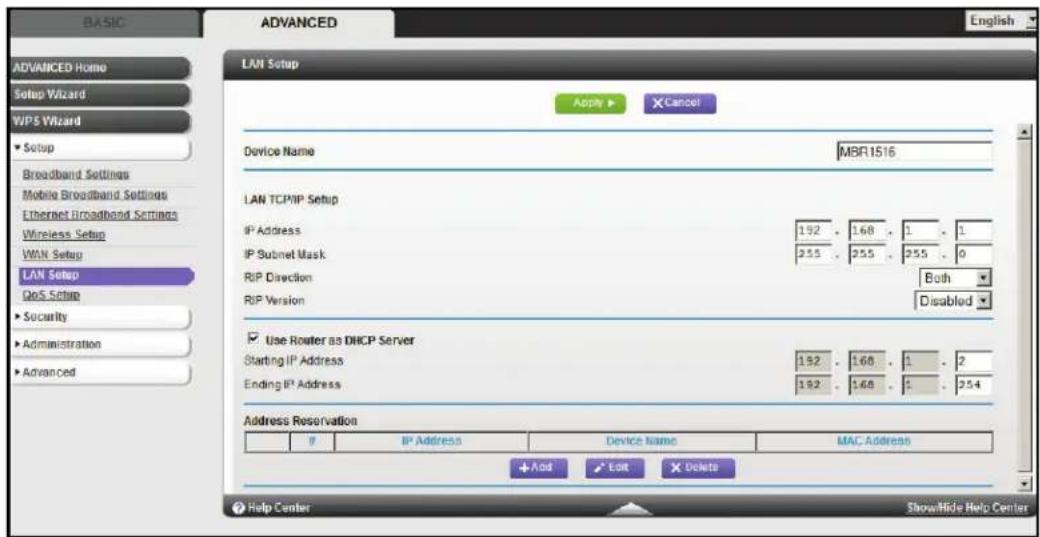This screenshot has width=1040, height=537.
Task: Open QoS Setup page
Action: coord(51,294)
